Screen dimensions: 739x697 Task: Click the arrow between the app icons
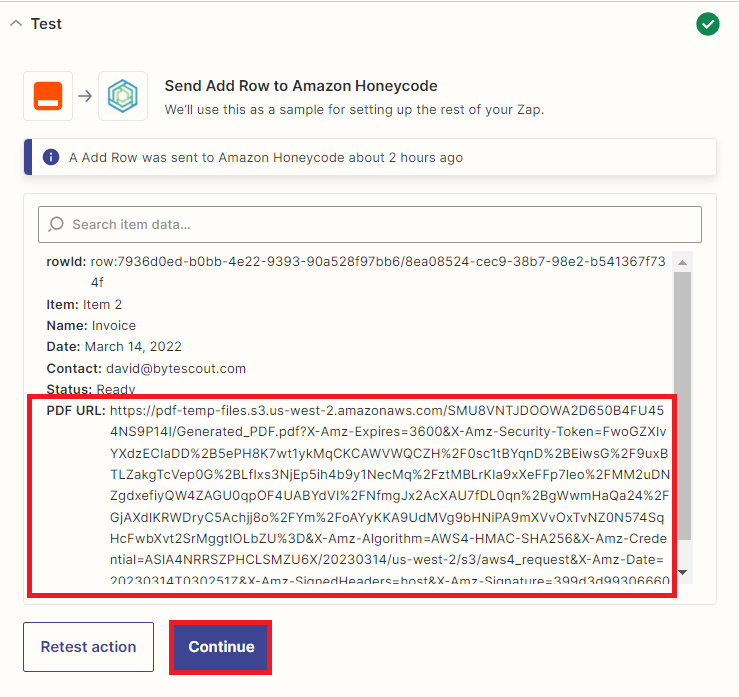(x=85, y=96)
